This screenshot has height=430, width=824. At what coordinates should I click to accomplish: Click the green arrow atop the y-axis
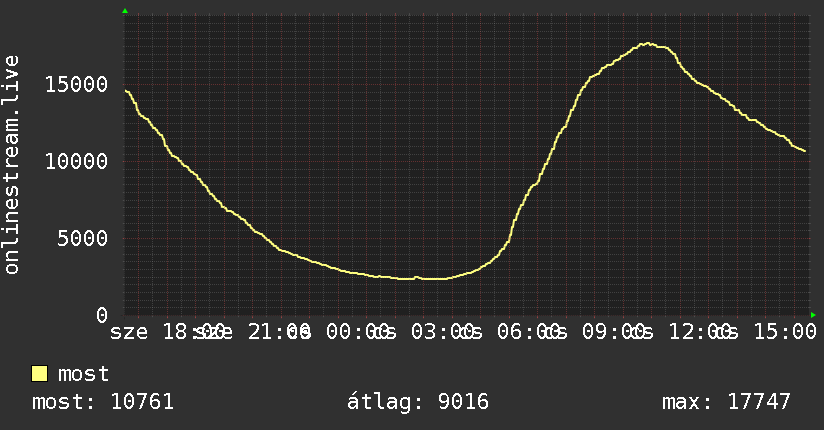[x=125, y=11]
